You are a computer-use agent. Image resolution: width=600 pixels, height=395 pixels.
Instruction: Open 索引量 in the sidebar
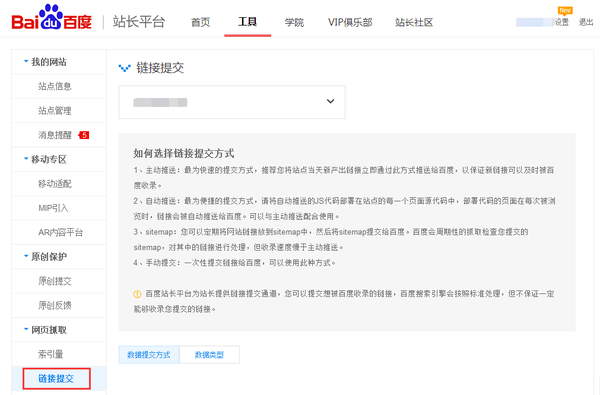pyautogui.click(x=50, y=354)
